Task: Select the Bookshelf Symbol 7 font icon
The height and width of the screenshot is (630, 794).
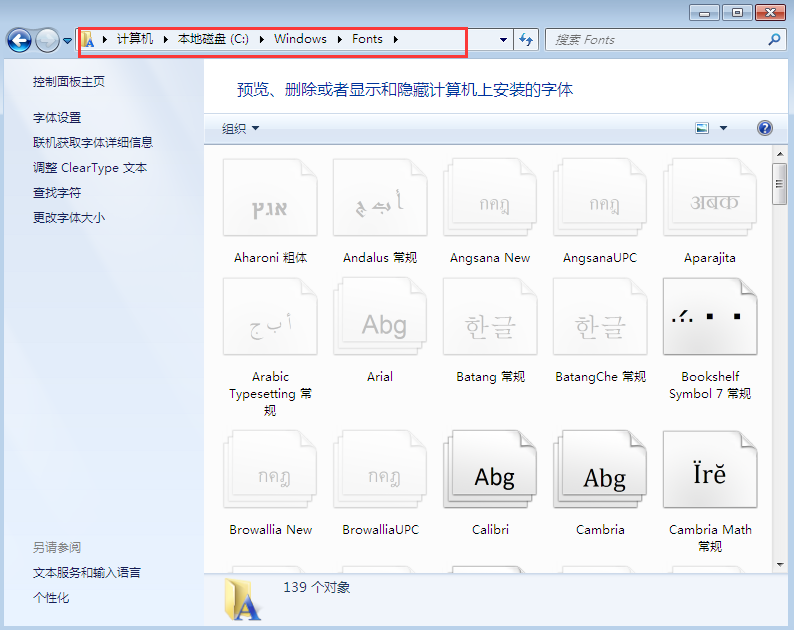Action: (x=710, y=317)
